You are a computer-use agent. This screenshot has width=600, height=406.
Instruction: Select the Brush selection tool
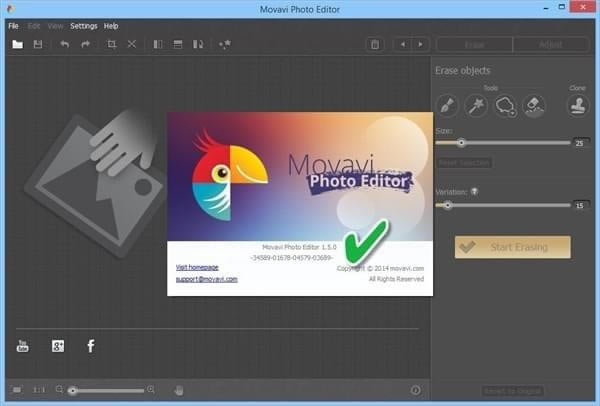click(448, 106)
